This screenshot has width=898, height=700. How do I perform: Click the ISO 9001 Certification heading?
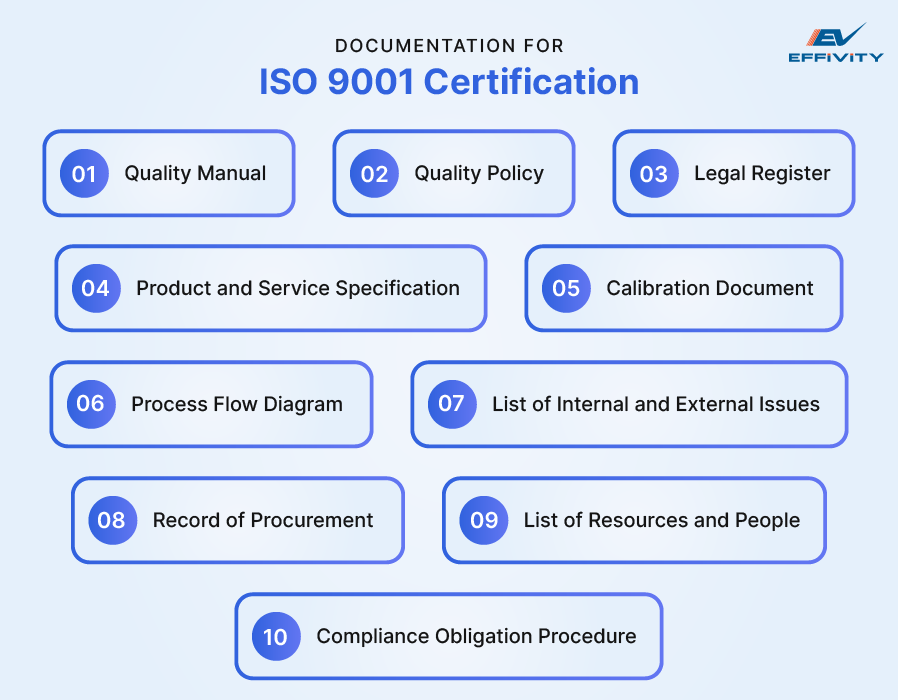(449, 82)
